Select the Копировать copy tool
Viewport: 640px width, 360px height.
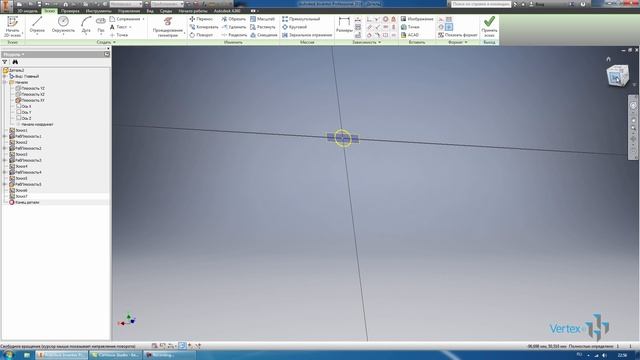pos(204,27)
